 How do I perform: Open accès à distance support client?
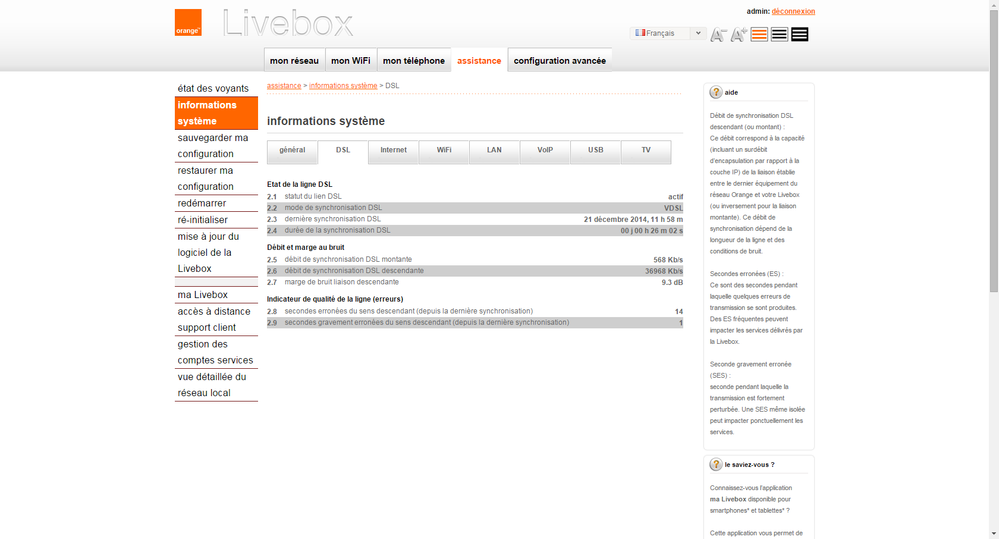pyautogui.click(x=216, y=319)
